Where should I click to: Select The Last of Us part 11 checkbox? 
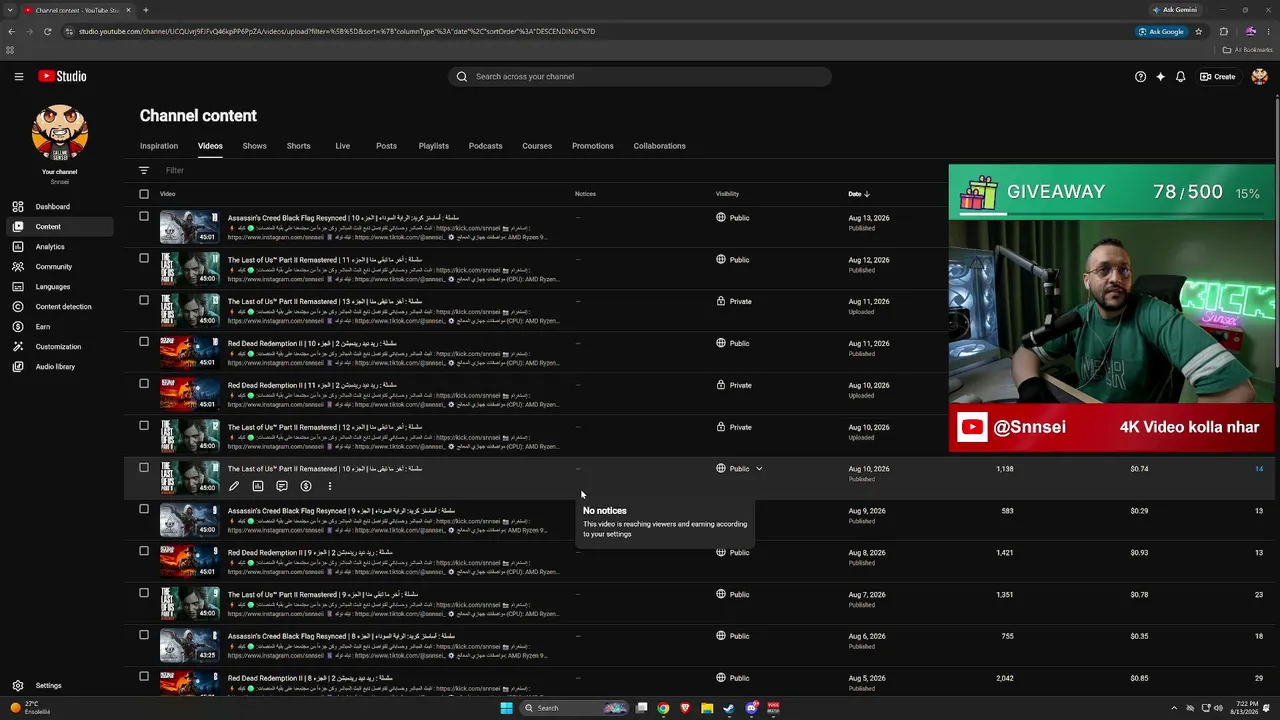144,258
